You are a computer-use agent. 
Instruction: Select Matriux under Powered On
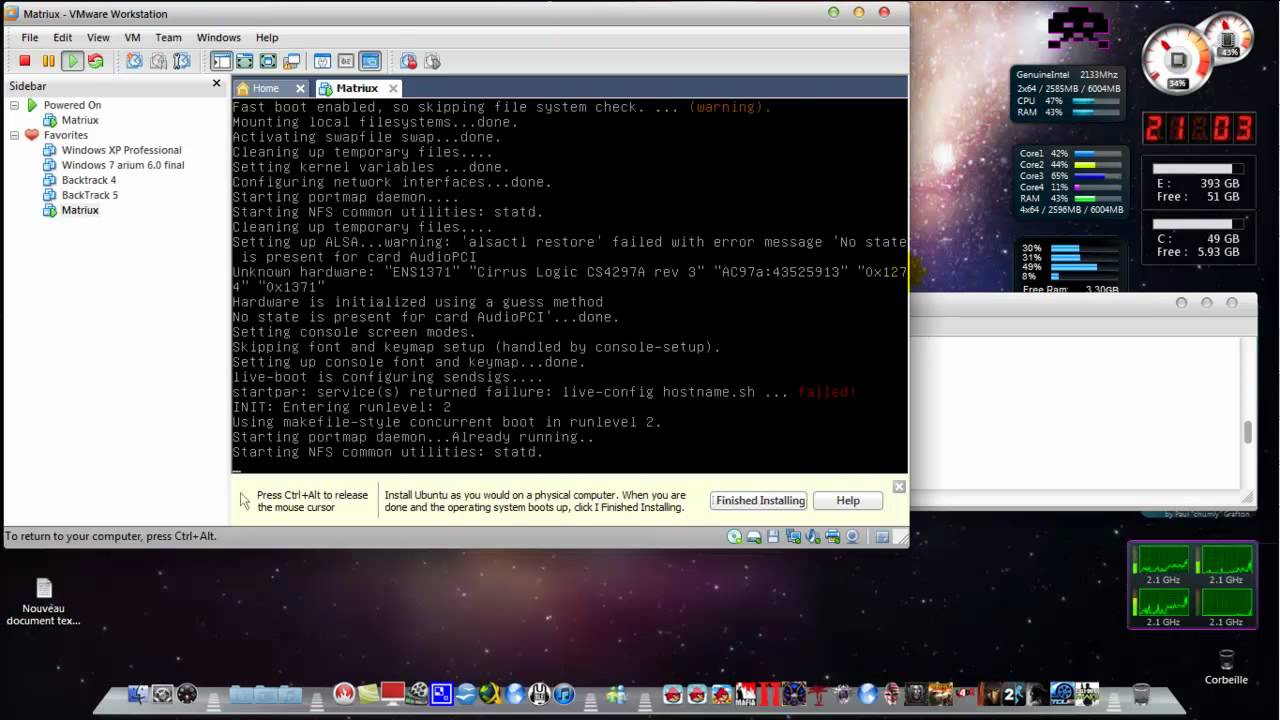click(x=80, y=120)
